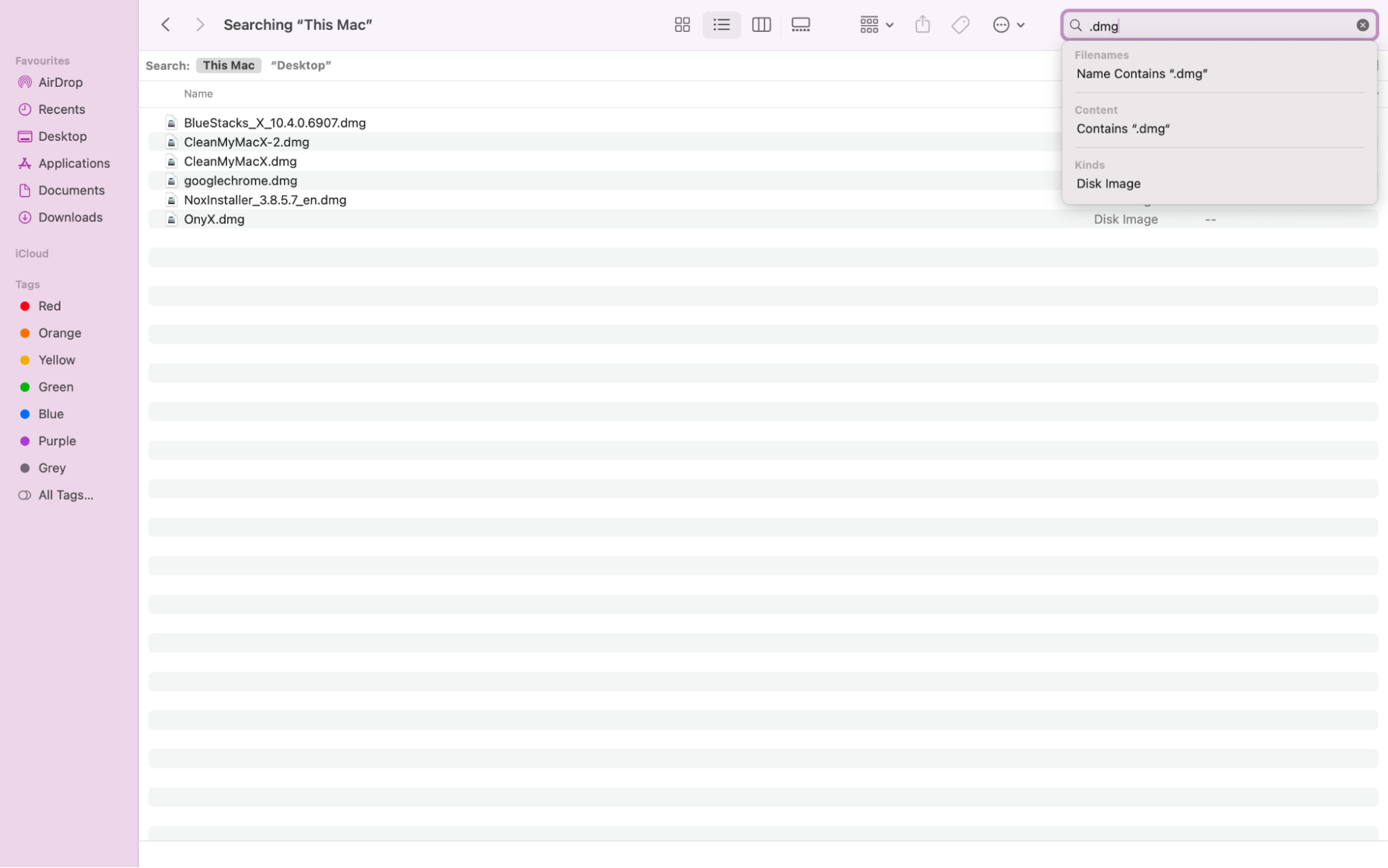Open AirDrop from the sidebar
The width and height of the screenshot is (1388, 868).
tap(60, 82)
